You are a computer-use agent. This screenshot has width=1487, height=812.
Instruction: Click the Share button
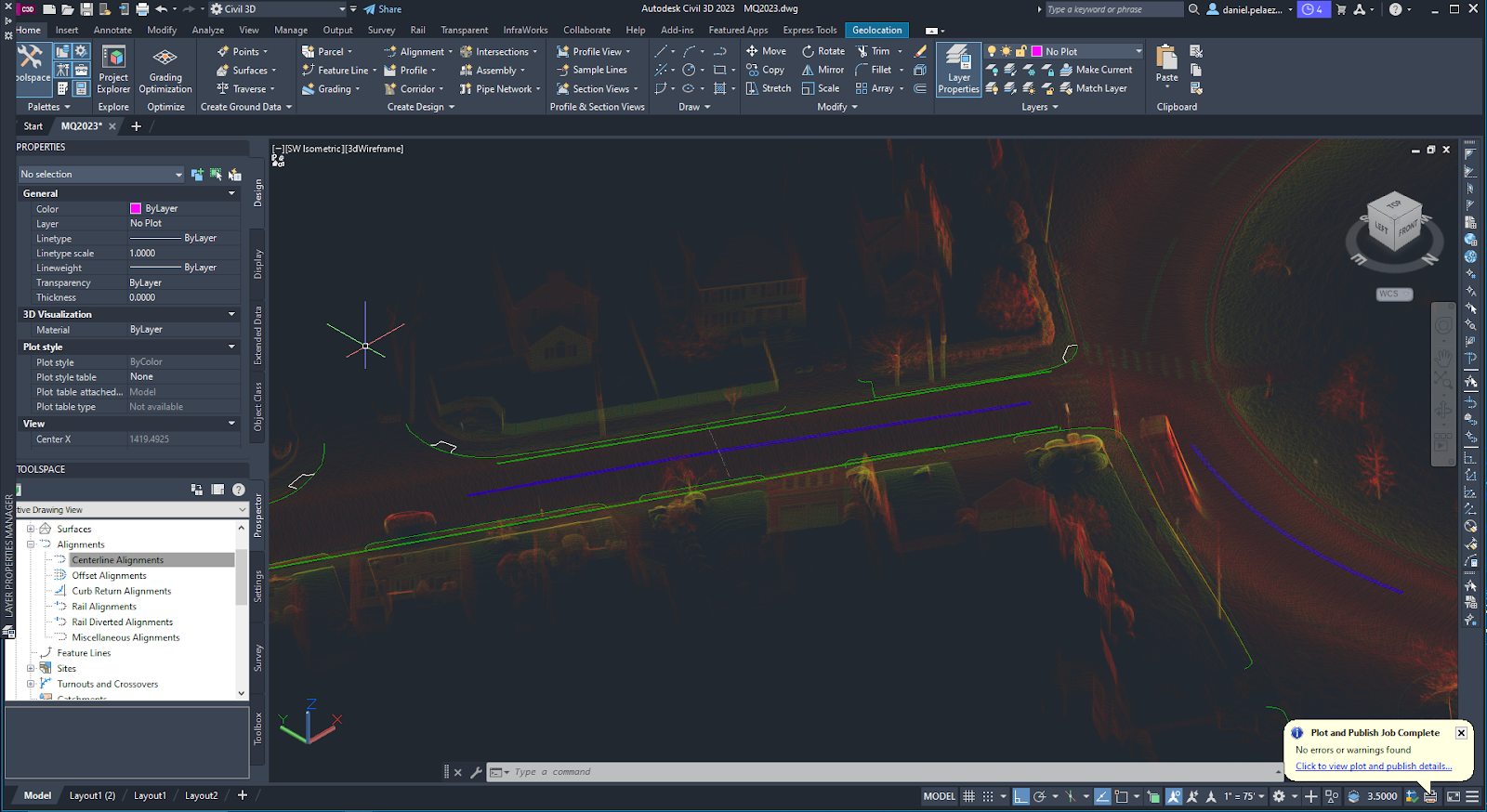[x=383, y=9]
